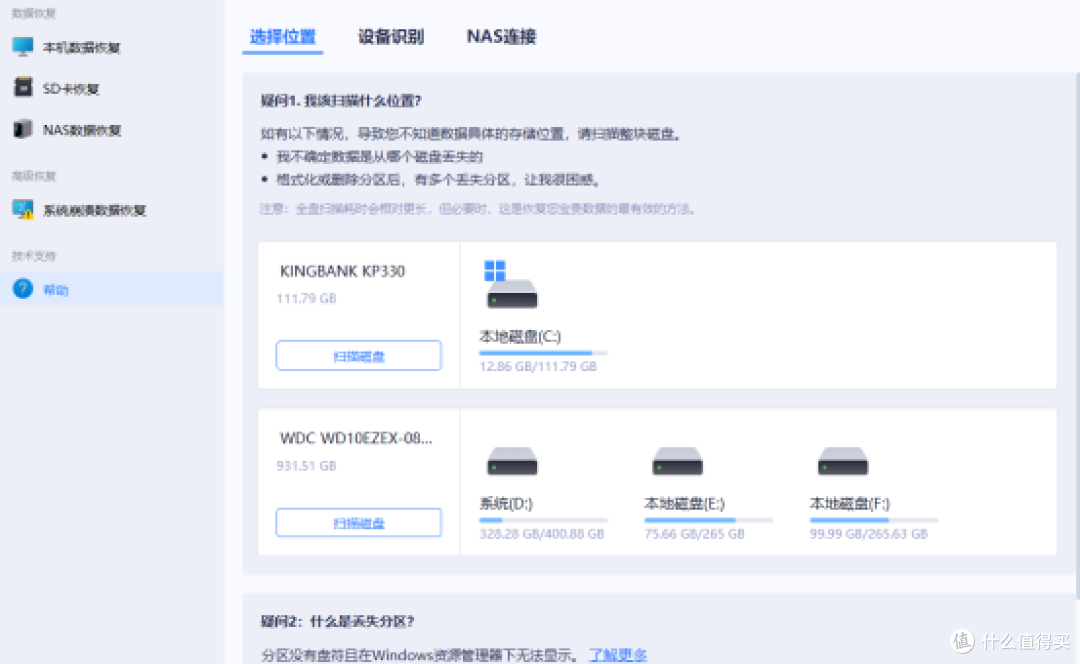Click the 111.79 GB disk size text

306,298
